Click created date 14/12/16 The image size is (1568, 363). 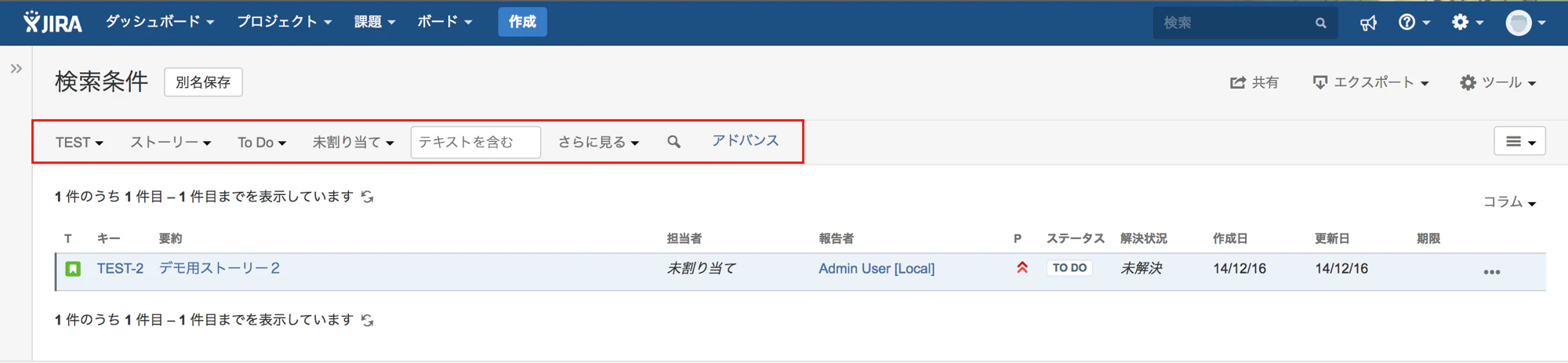pyautogui.click(x=1240, y=268)
